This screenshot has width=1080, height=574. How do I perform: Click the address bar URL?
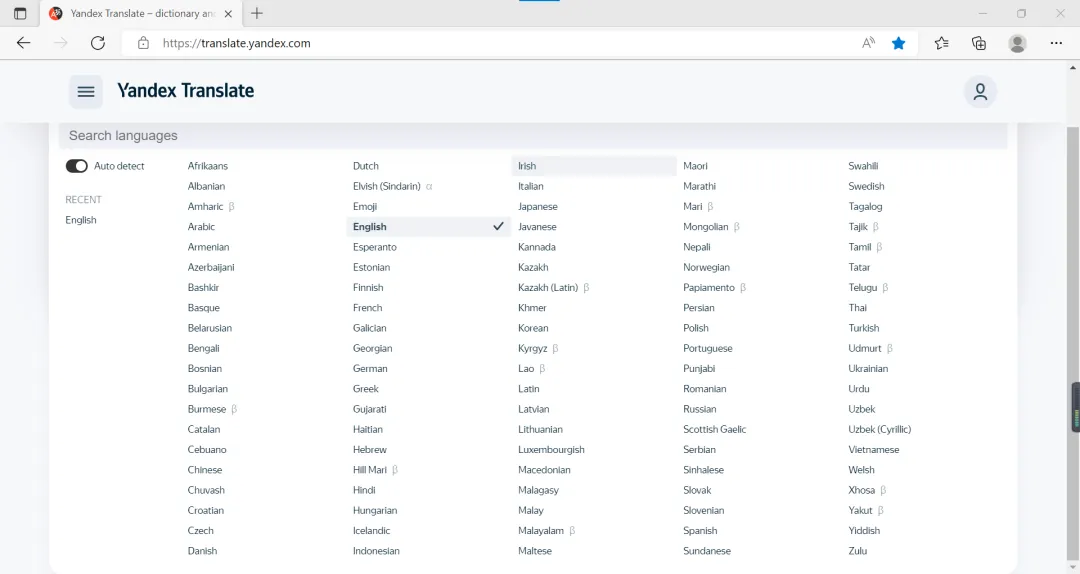click(236, 43)
